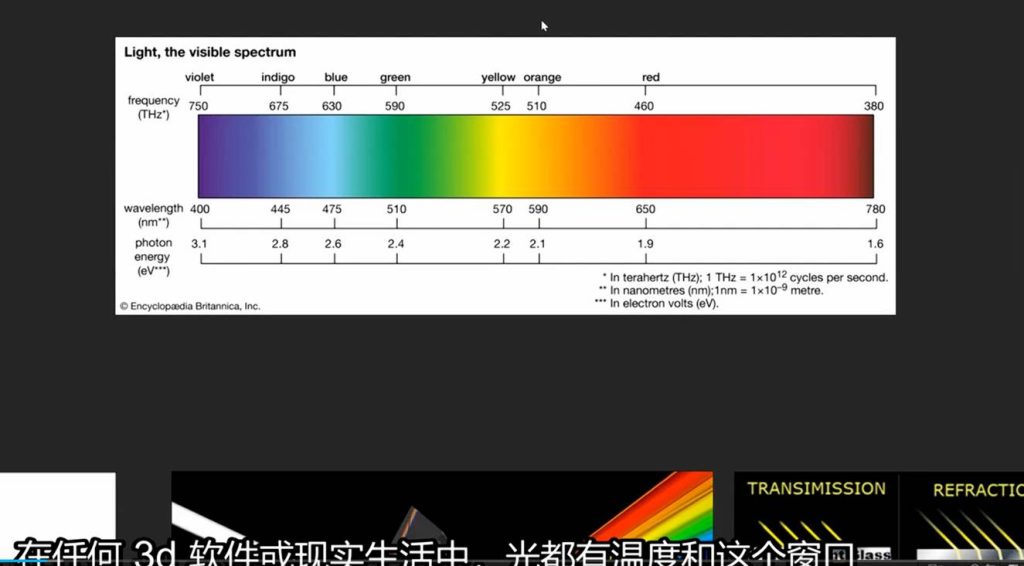Select the orange color name label
The width and height of the screenshot is (1024, 566).
pos(542,78)
